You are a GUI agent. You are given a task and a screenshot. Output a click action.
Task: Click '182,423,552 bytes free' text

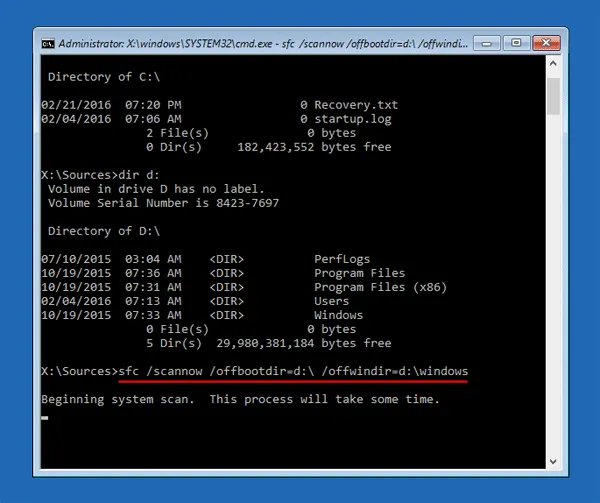click(314, 147)
